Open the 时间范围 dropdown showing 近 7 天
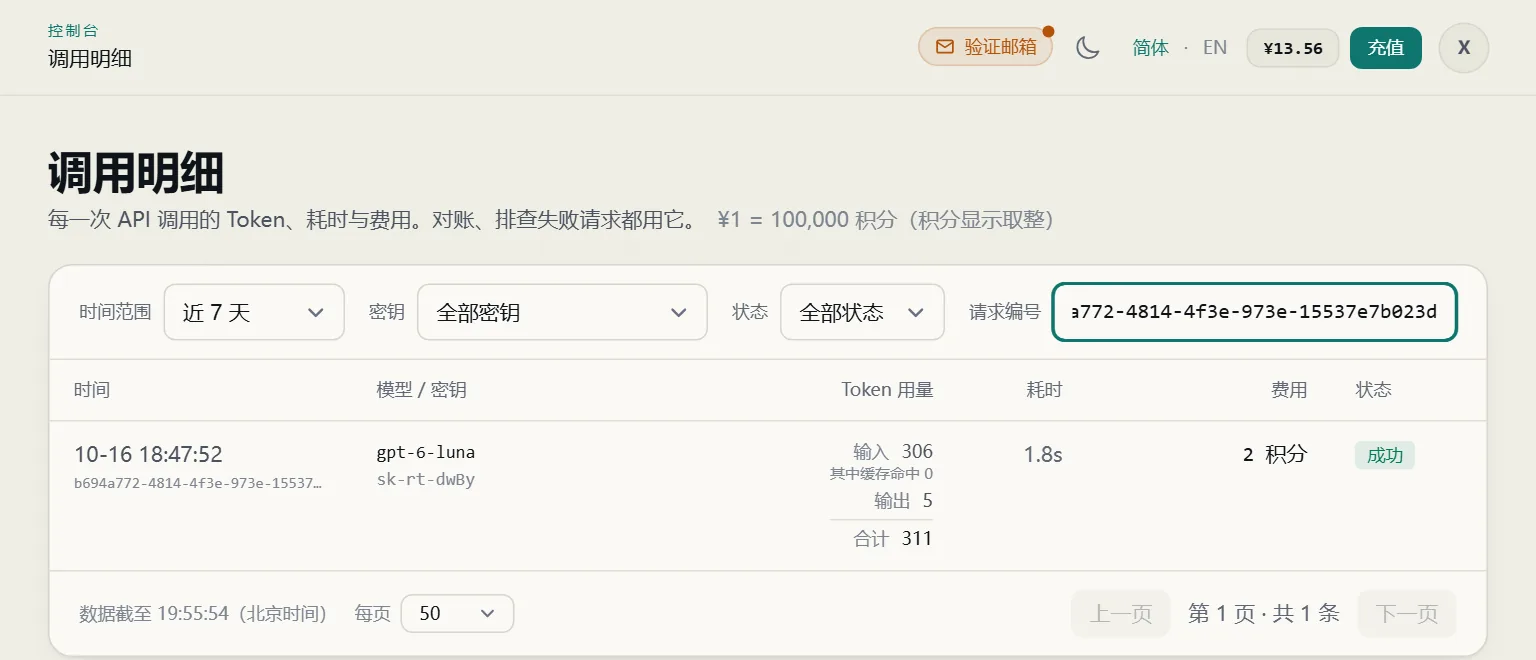 click(254, 312)
